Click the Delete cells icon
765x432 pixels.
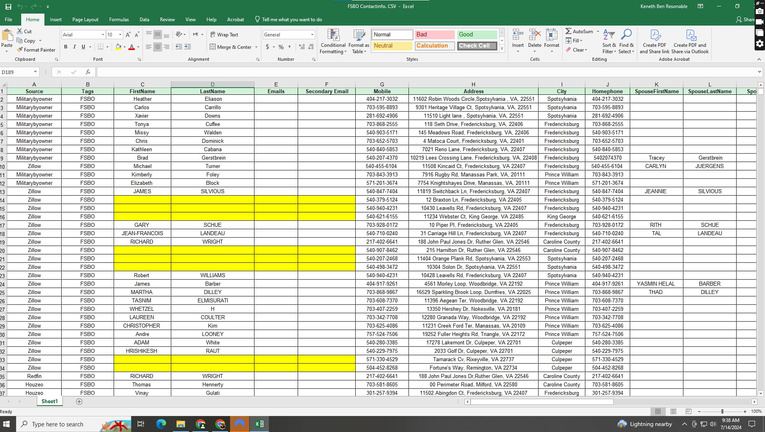(x=535, y=35)
